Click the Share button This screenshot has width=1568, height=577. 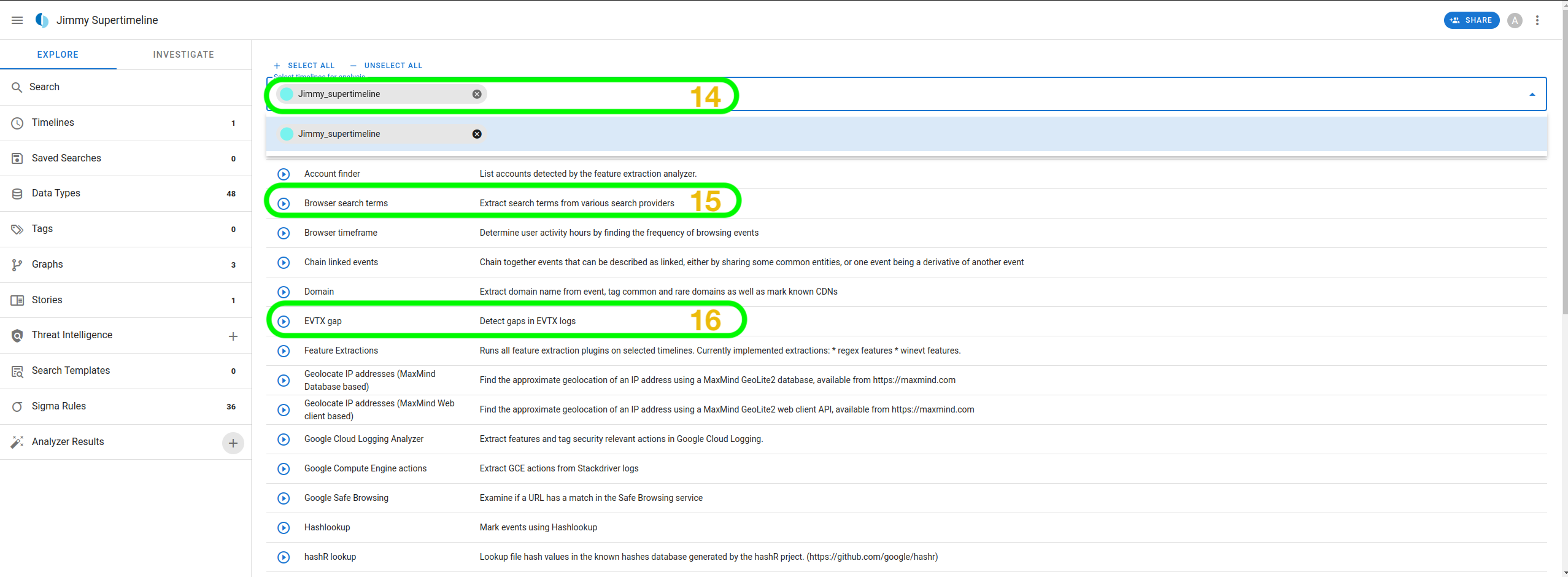pyautogui.click(x=1471, y=20)
